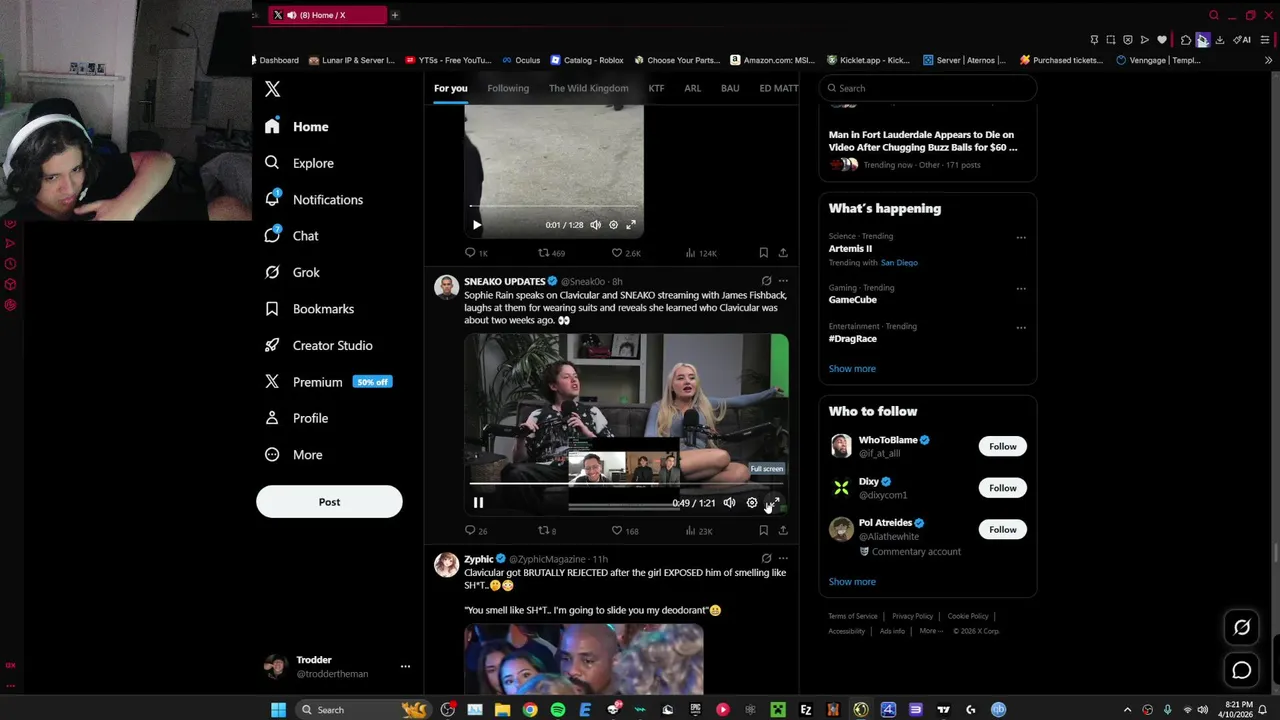1280x720 pixels.
Task: Open Grok in sidebar
Action: coord(292,272)
